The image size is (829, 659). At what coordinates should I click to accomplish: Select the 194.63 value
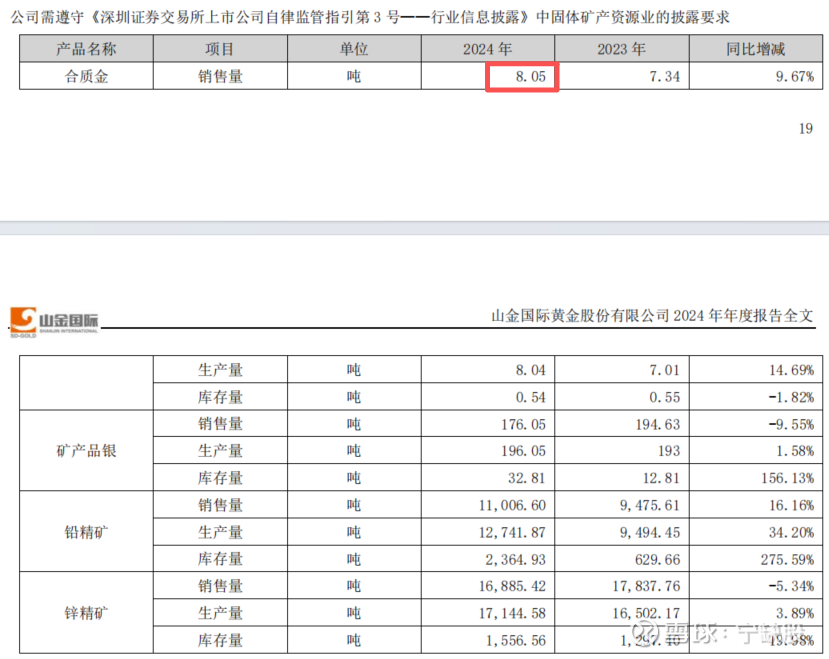[658, 424]
